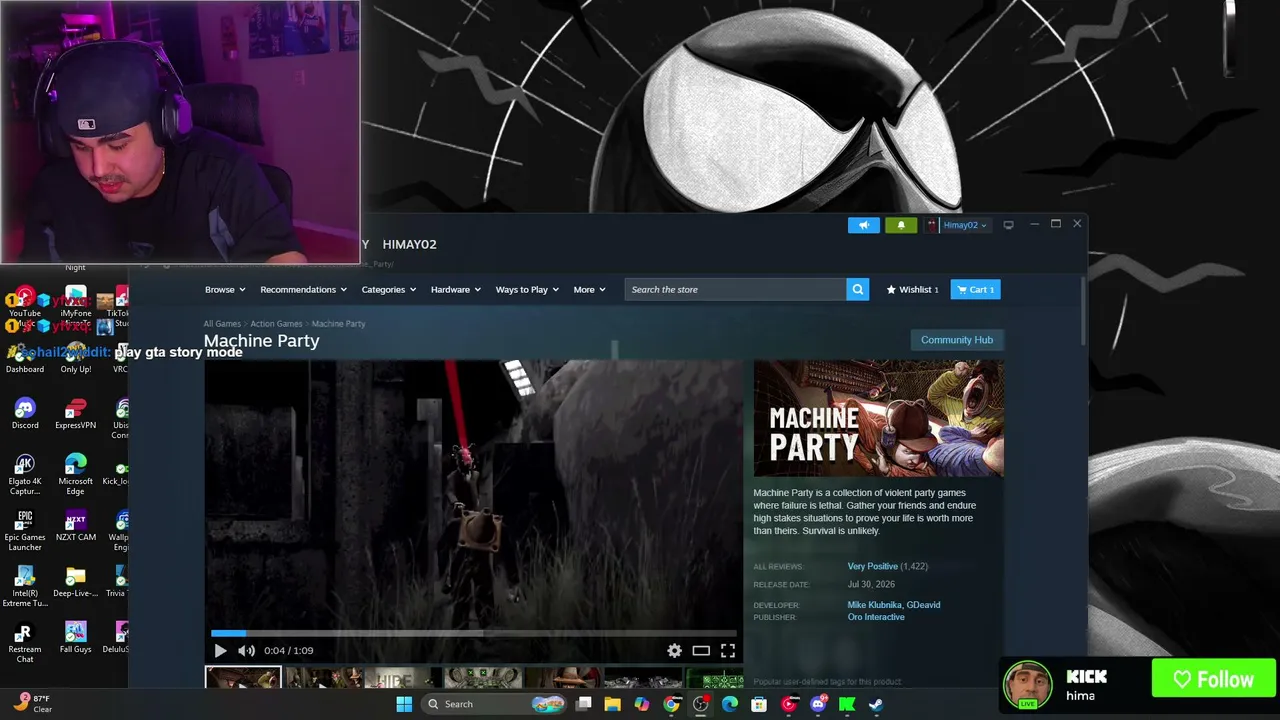Open the Steam Cart
This screenshot has height=720, width=1280.
(975, 290)
